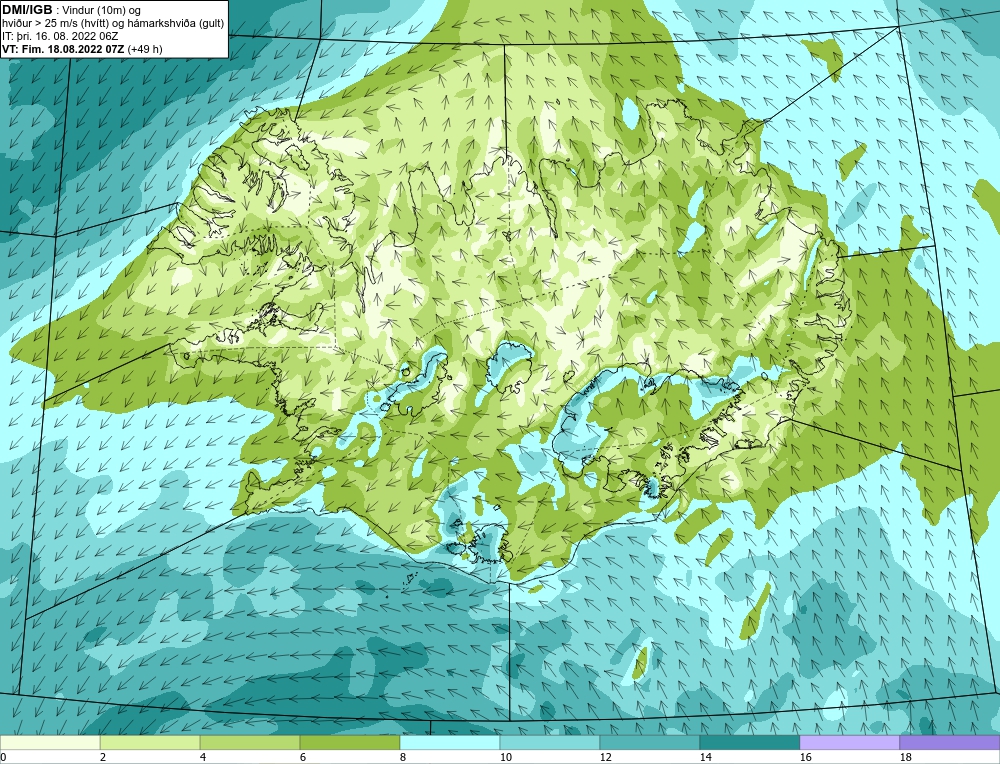Click the teal 12–14 legend swatch
Viewport: 1000px width, 764px height.
click(x=650, y=742)
